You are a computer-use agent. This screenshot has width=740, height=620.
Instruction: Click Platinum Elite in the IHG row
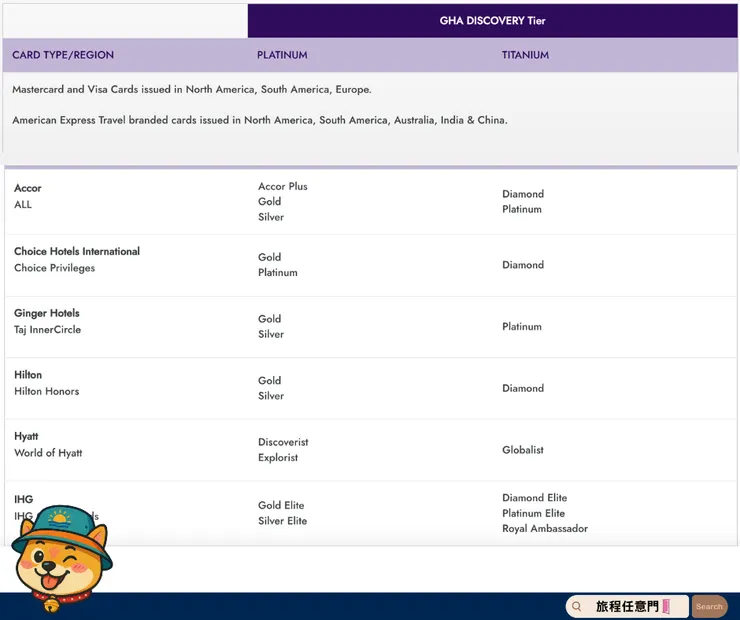click(x=534, y=513)
